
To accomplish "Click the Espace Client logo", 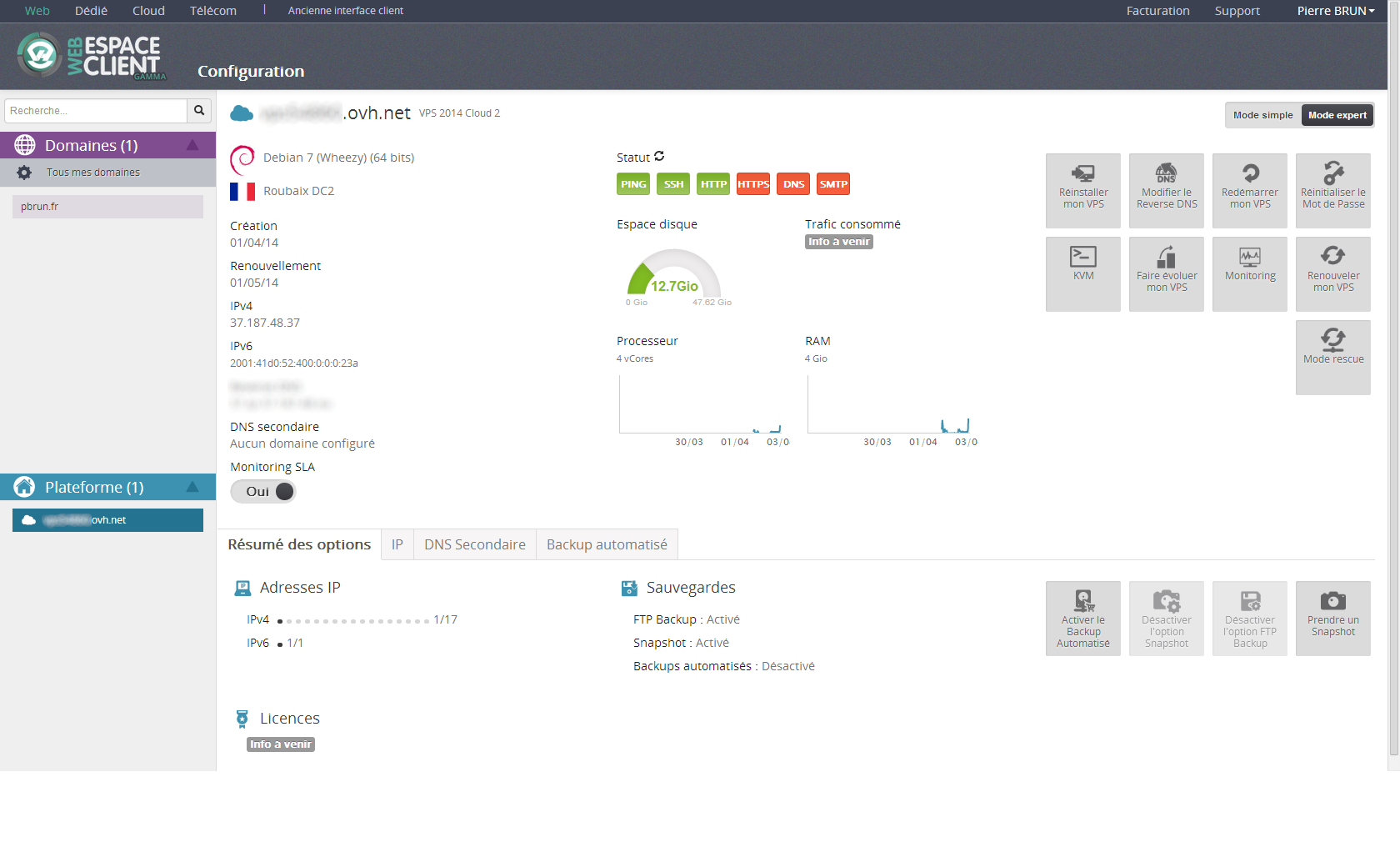I will [91, 57].
